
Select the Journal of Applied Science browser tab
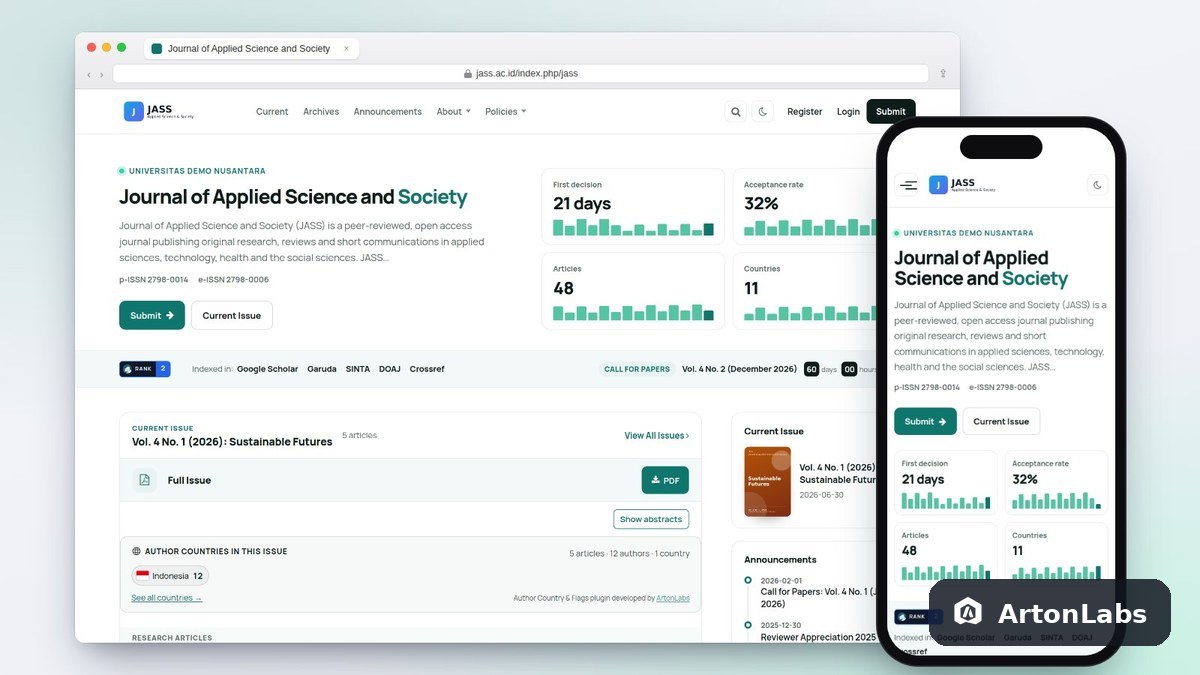pyautogui.click(x=251, y=48)
